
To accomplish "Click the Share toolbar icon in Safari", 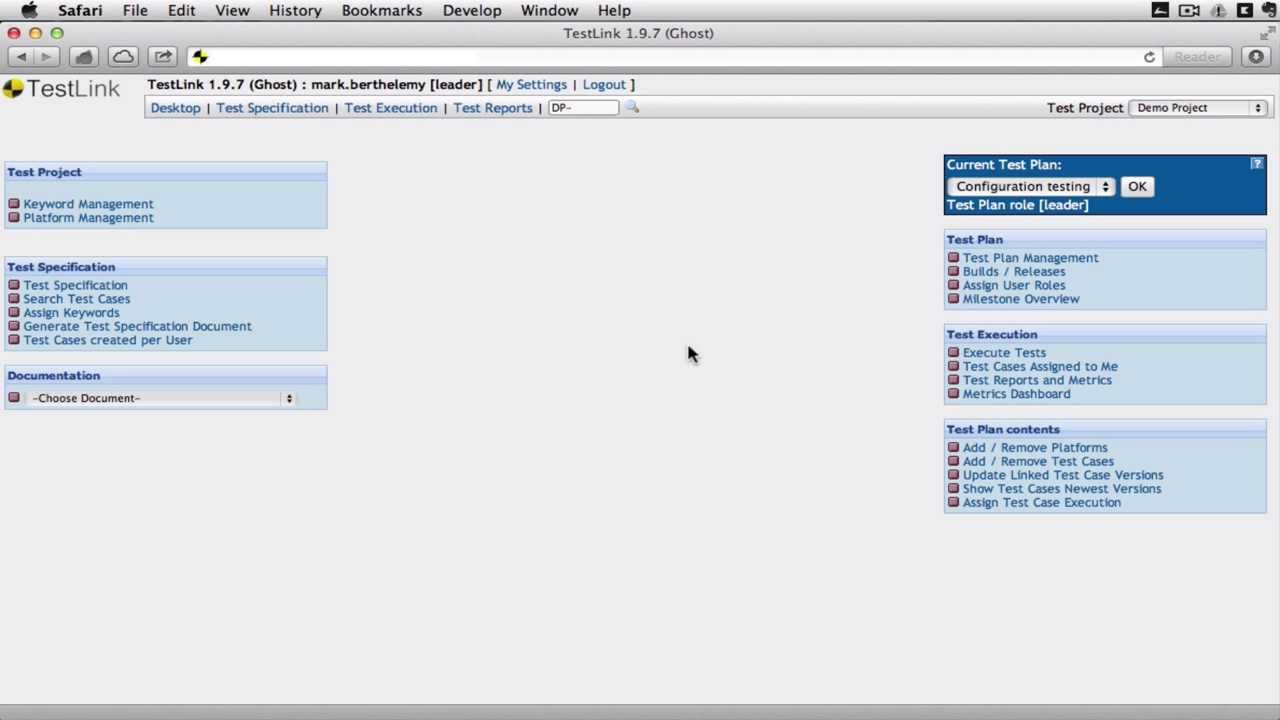I will tap(163, 57).
